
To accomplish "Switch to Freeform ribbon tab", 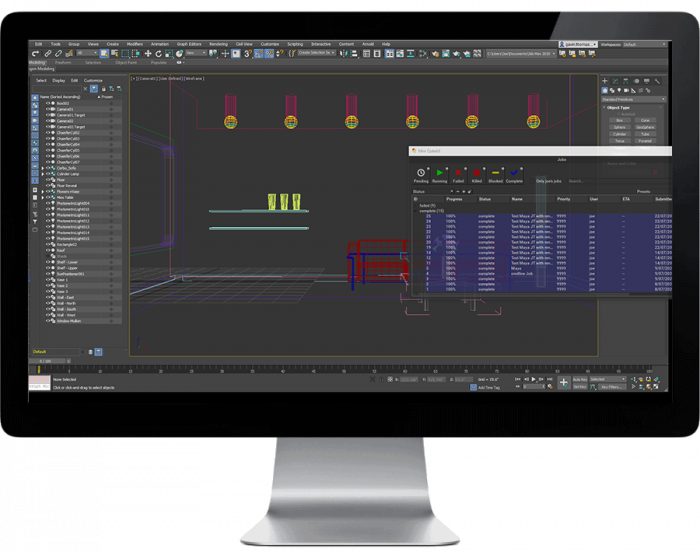I will tap(62, 63).
